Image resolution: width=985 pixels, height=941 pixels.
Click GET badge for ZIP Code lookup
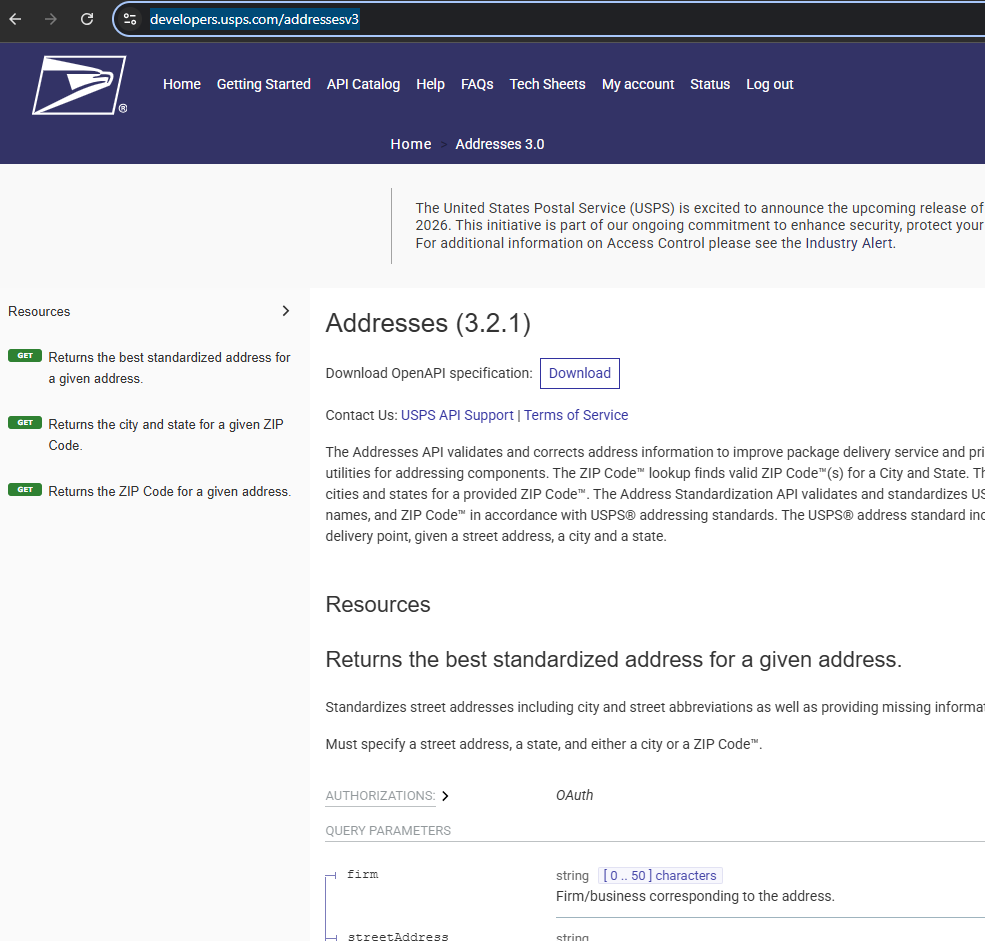[x=25, y=490]
